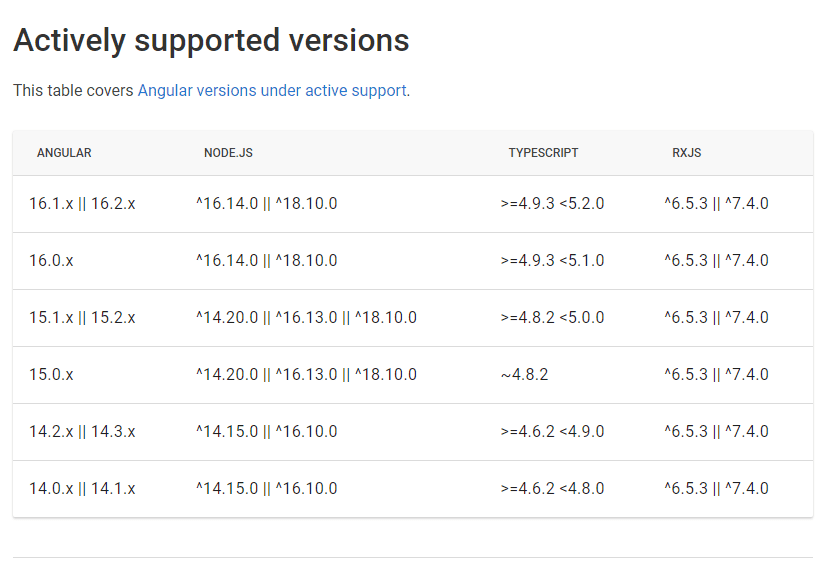This screenshot has width=827, height=572.
Task: Select the 15.0.x Angular version cell
Action: [x=51, y=375]
